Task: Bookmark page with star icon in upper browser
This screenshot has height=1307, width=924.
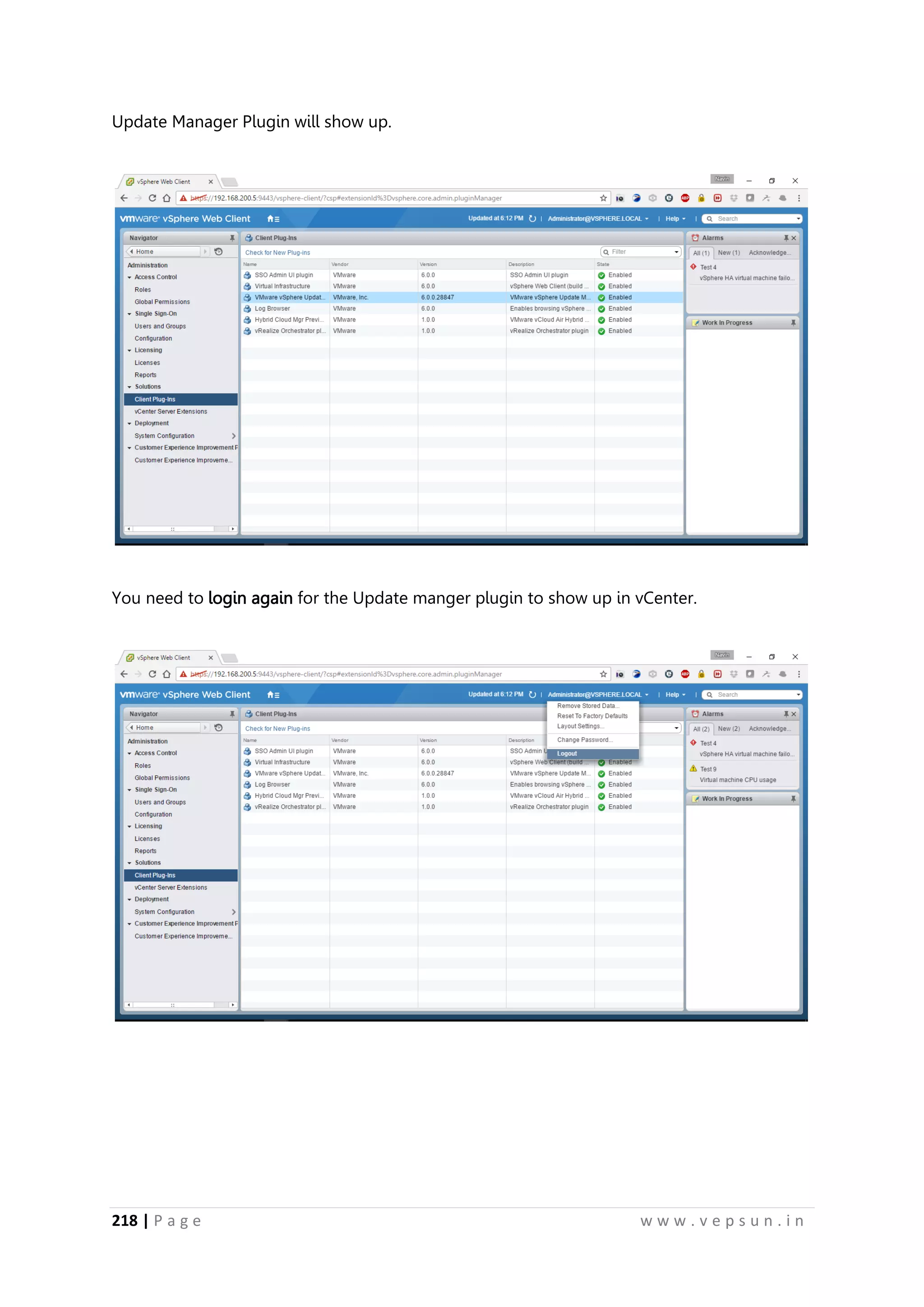Action: coord(603,198)
